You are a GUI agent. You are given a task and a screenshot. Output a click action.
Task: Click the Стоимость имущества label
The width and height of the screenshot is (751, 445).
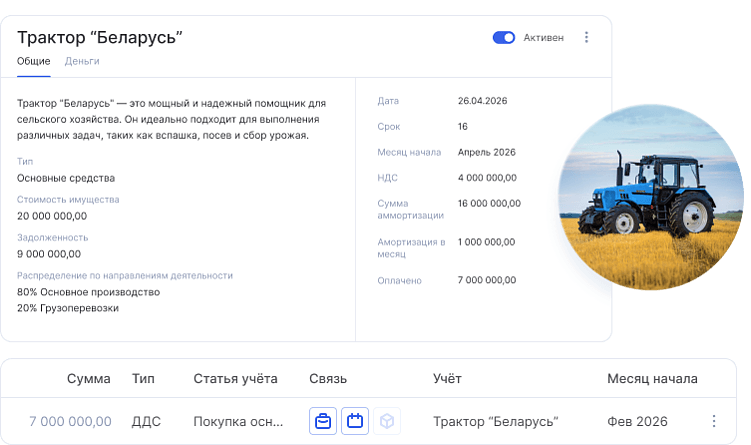[x=68, y=200]
